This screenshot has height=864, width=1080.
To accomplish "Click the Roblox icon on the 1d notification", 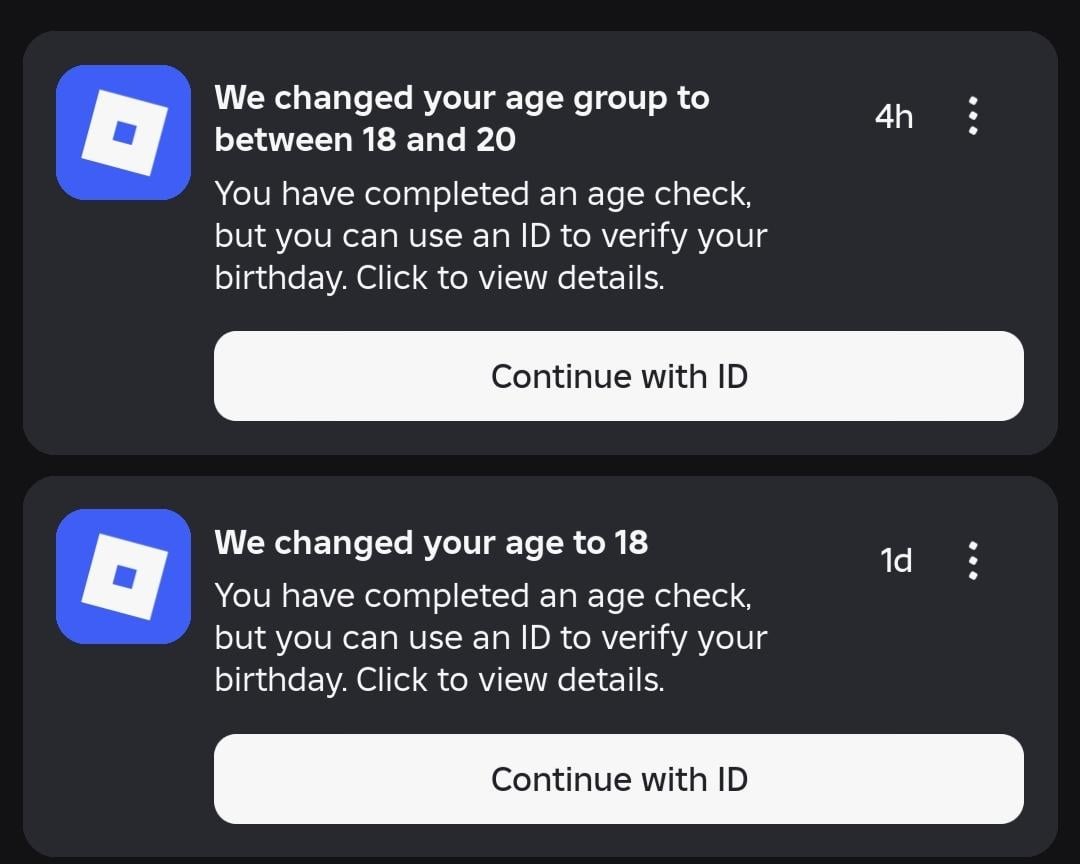I will click(x=123, y=577).
